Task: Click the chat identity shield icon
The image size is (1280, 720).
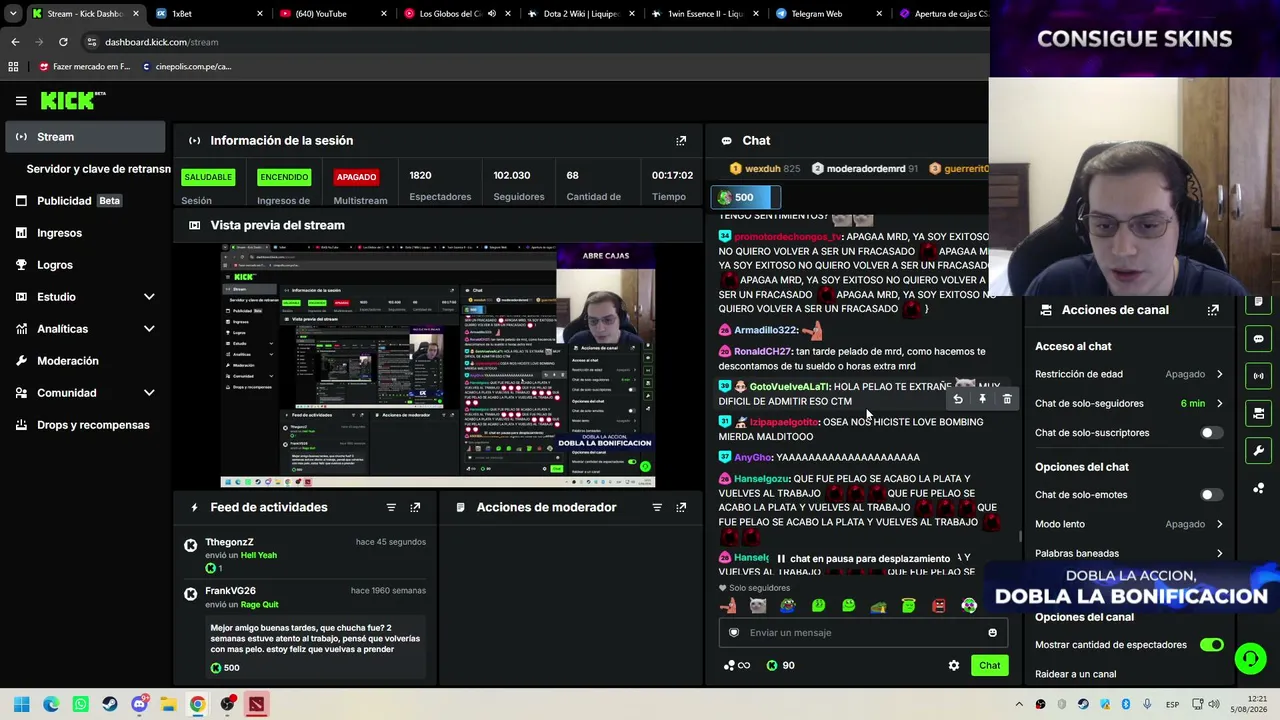Action: (x=734, y=632)
